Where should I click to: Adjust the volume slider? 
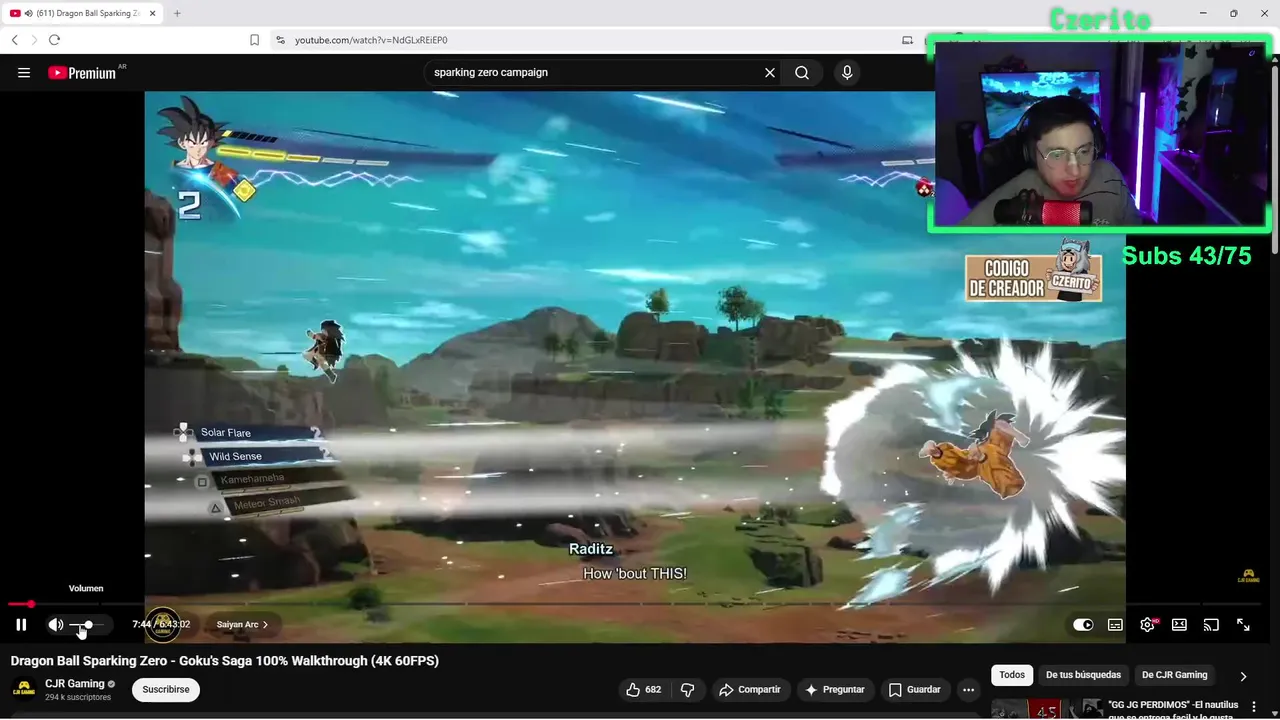click(88, 625)
